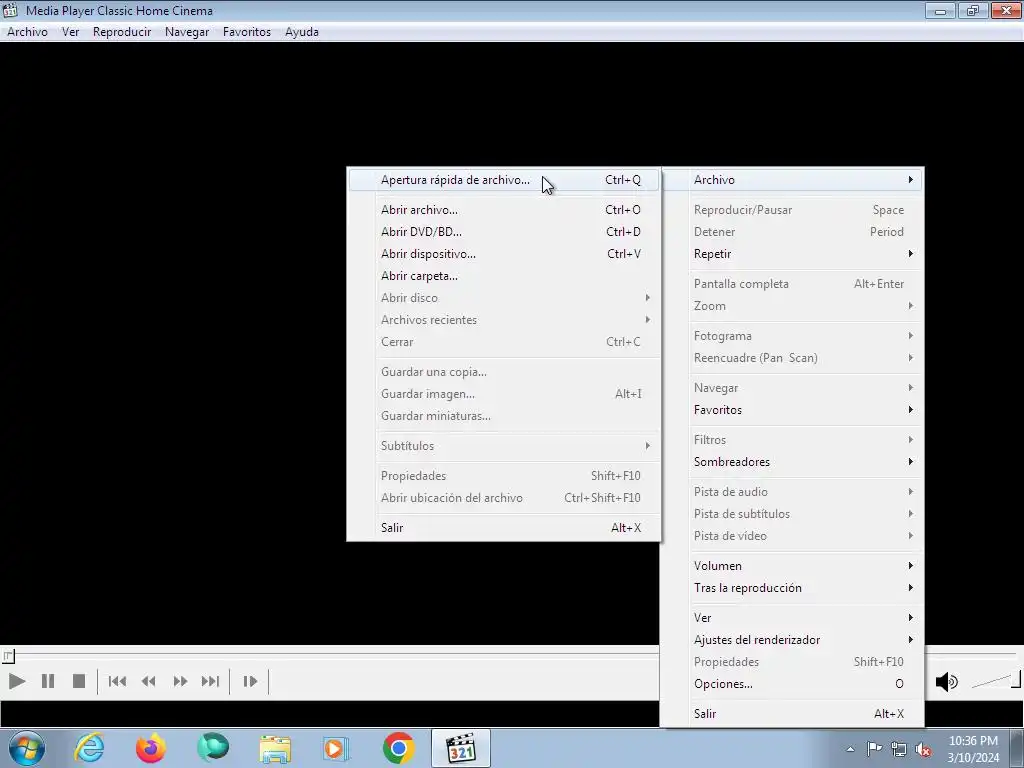Launch Internet Explorer from the taskbar
The image size is (1024, 768).
click(89, 748)
